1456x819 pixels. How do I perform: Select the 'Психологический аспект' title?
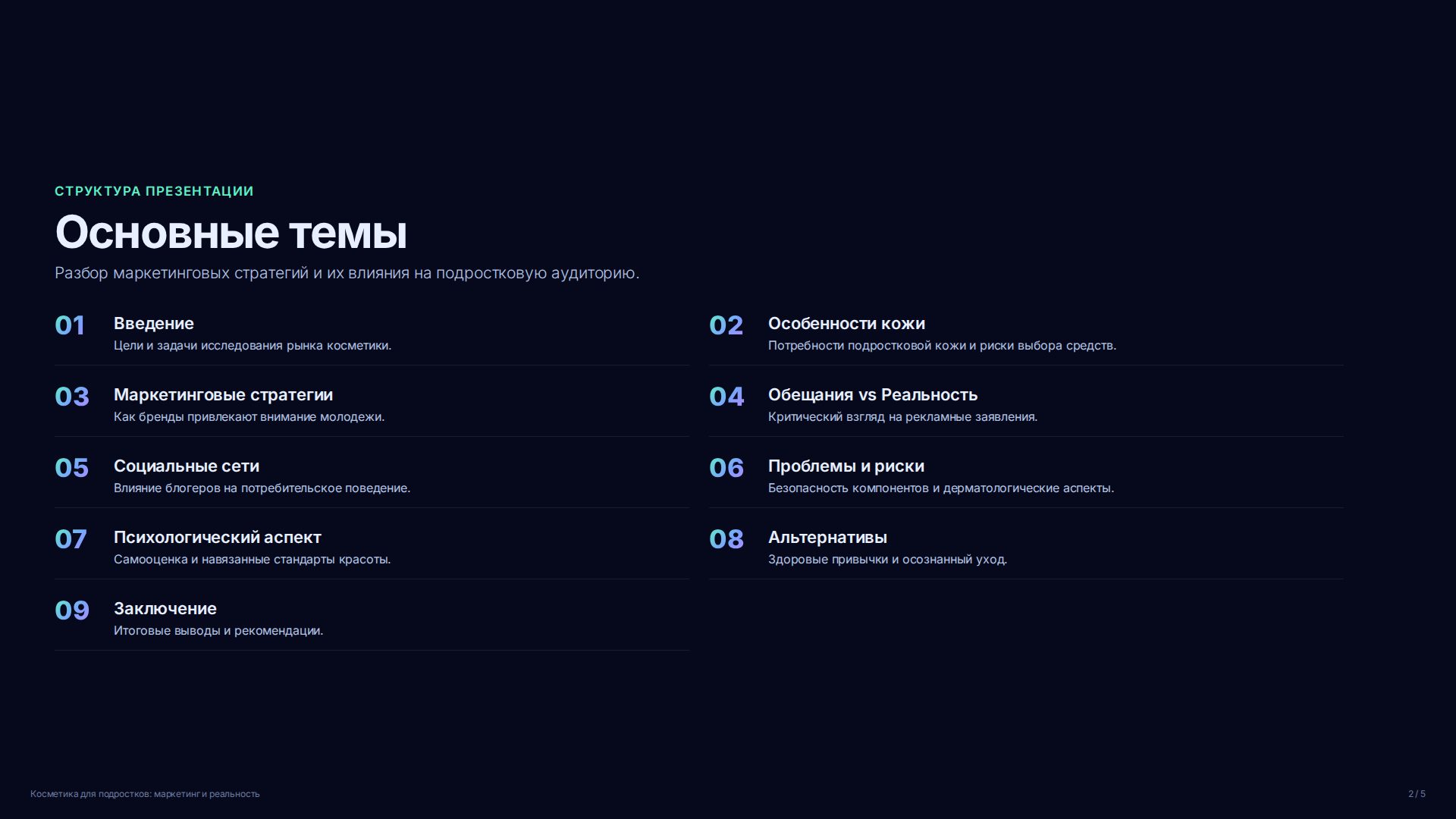pos(218,538)
